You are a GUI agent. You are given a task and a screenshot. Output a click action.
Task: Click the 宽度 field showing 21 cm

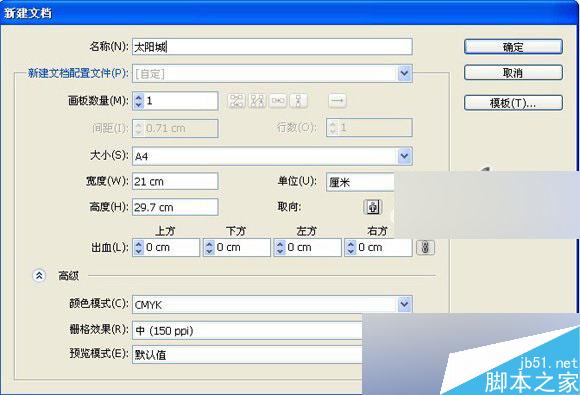pos(175,182)
